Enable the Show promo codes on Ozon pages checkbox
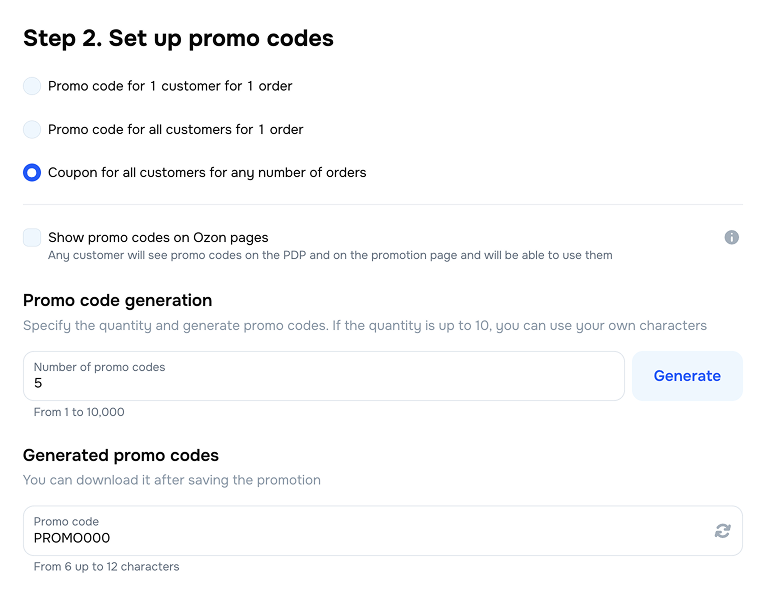Screen dimensions: 769x601 tap(32, 237)
